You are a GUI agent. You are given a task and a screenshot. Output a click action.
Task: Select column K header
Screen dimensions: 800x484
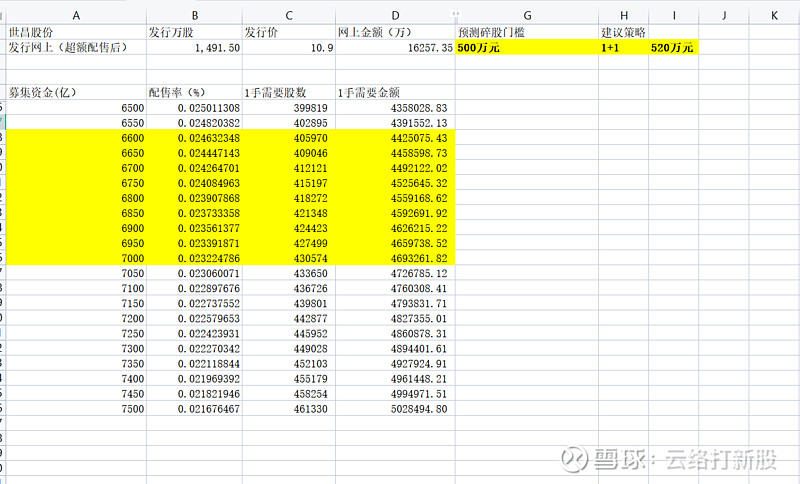[x=774, y=15]
